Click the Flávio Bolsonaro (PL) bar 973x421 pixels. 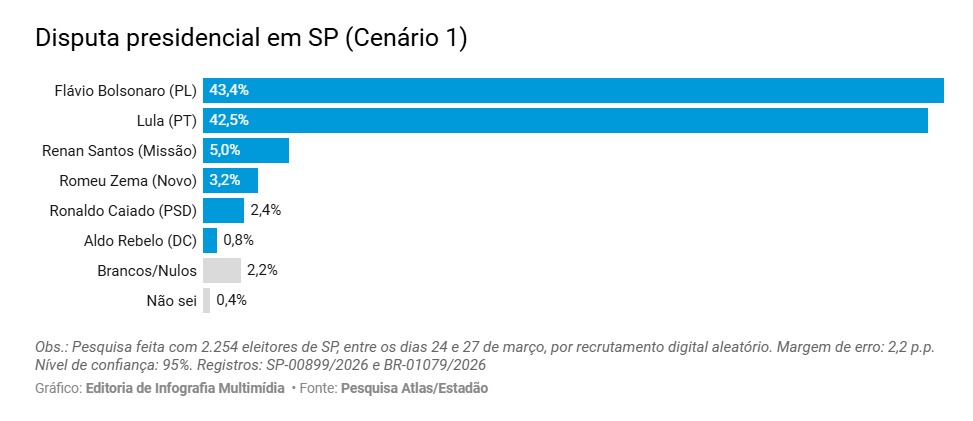573,90
